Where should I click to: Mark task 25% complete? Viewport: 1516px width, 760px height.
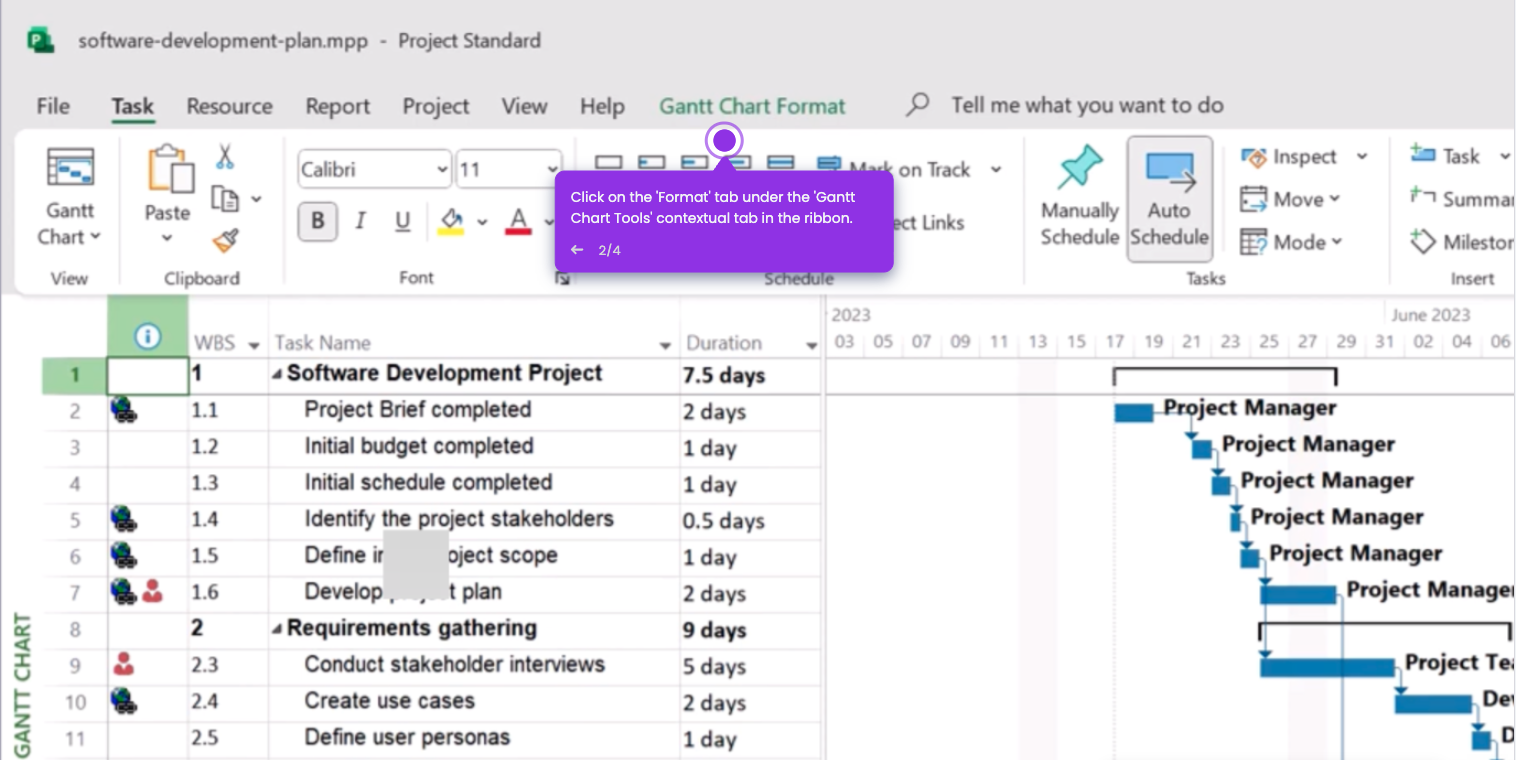point(652,162)
